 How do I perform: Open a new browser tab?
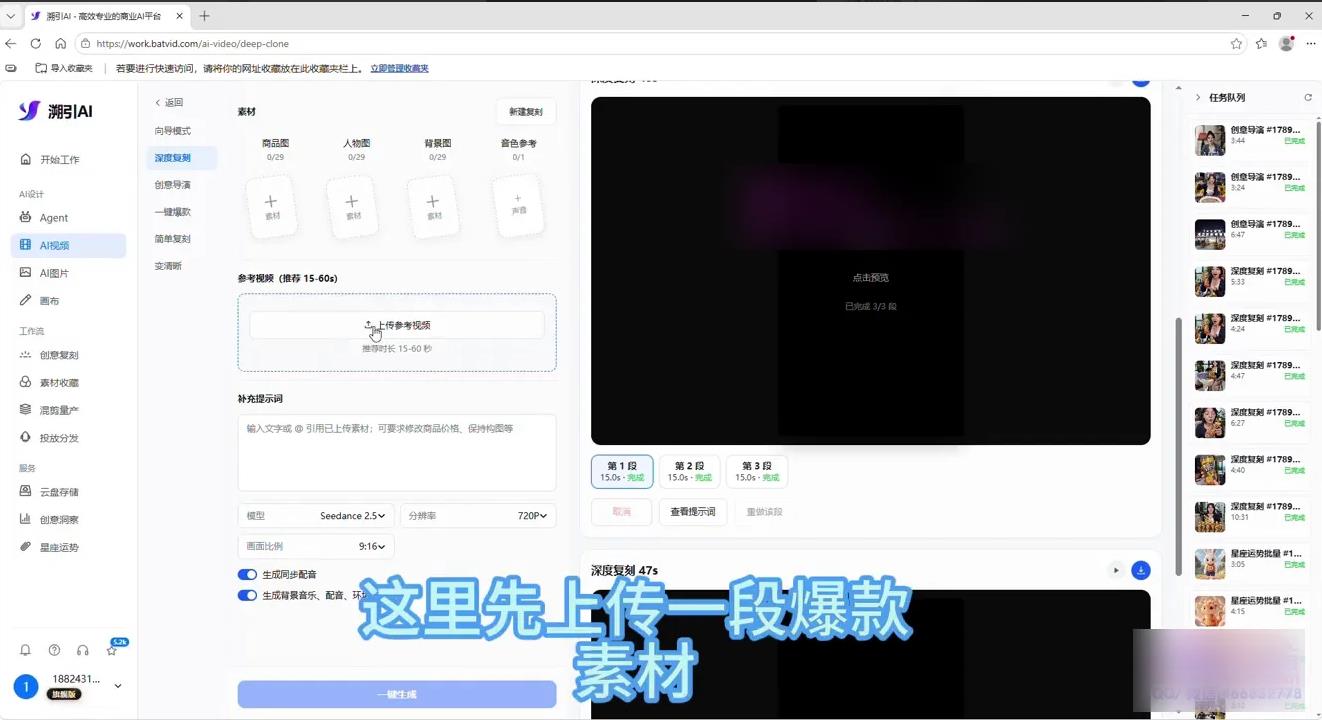pyautogui.click(x=204, y=16)
